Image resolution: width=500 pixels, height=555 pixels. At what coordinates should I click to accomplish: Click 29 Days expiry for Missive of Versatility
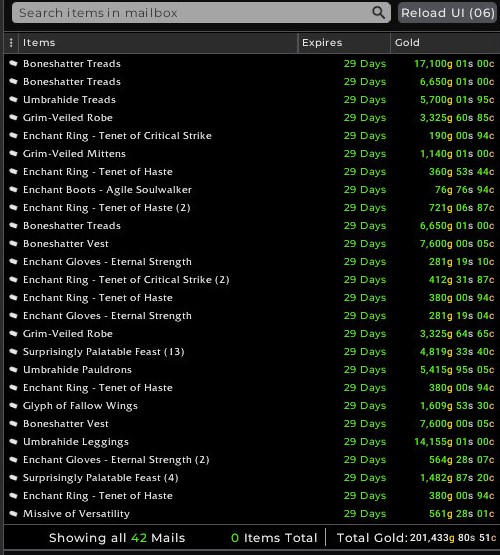pyautogui.click(x=365, y=514)
